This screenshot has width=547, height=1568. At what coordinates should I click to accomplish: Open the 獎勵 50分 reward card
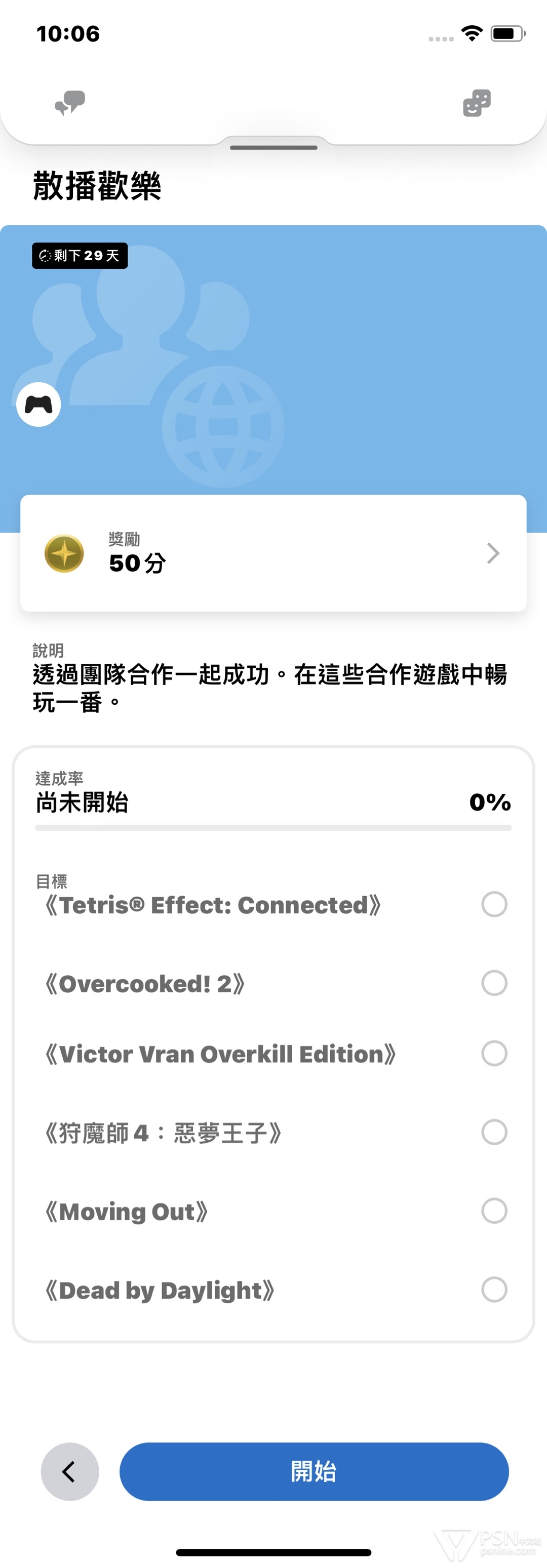coord(273,553)
